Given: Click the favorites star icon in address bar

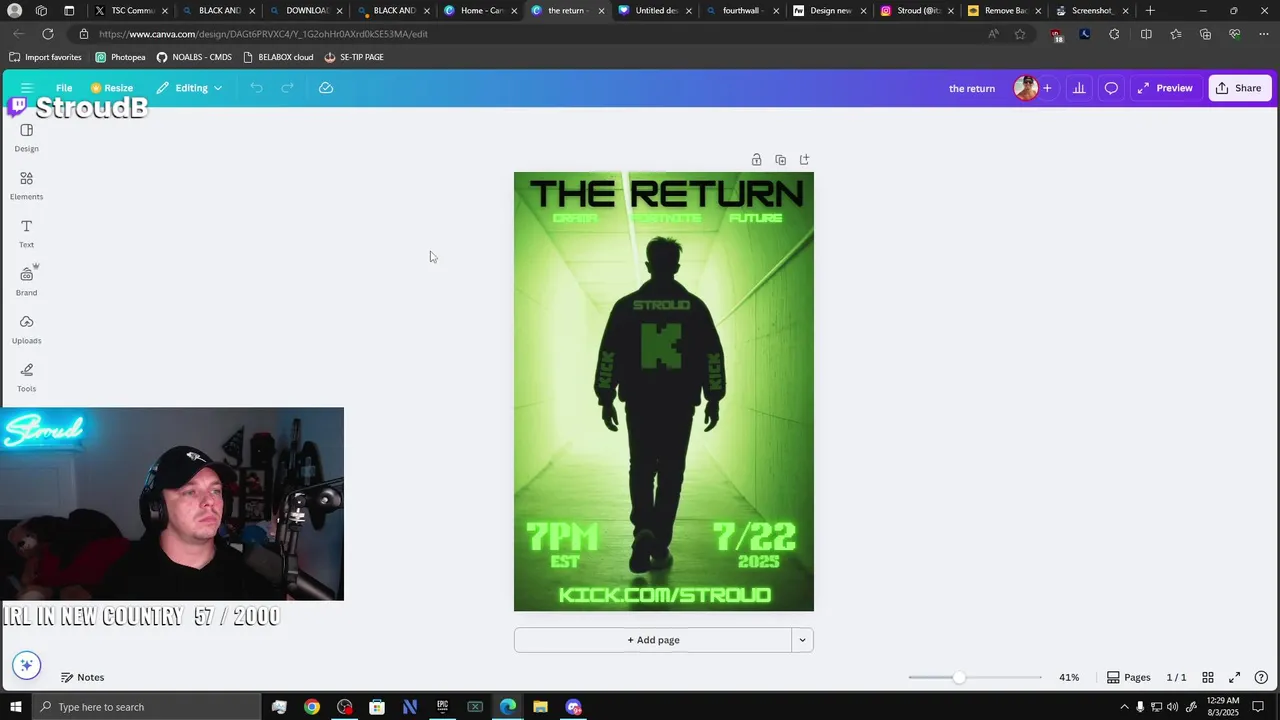Looking at the screenshot, I should 1019,34.
